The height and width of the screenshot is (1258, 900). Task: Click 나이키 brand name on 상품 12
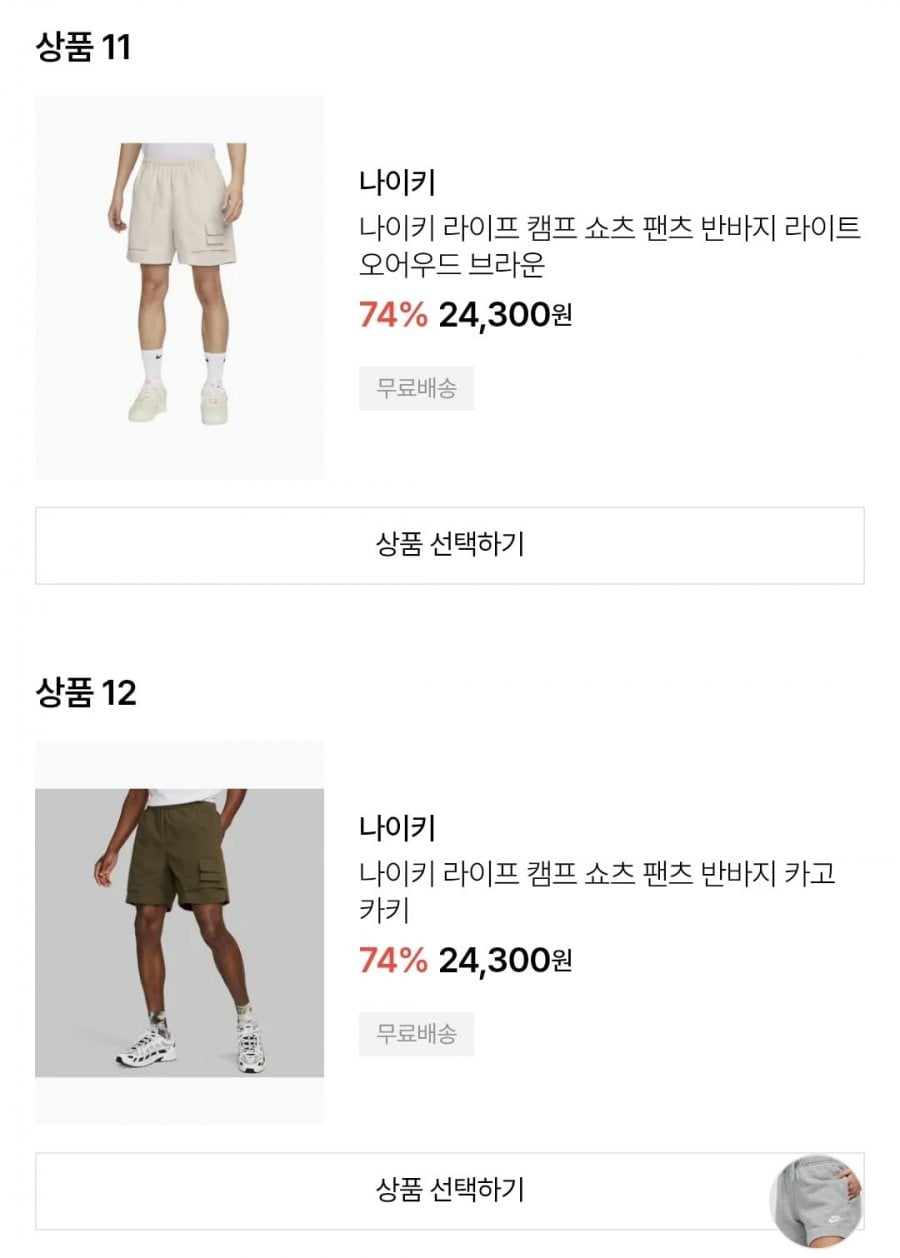[x=397, y=828]
